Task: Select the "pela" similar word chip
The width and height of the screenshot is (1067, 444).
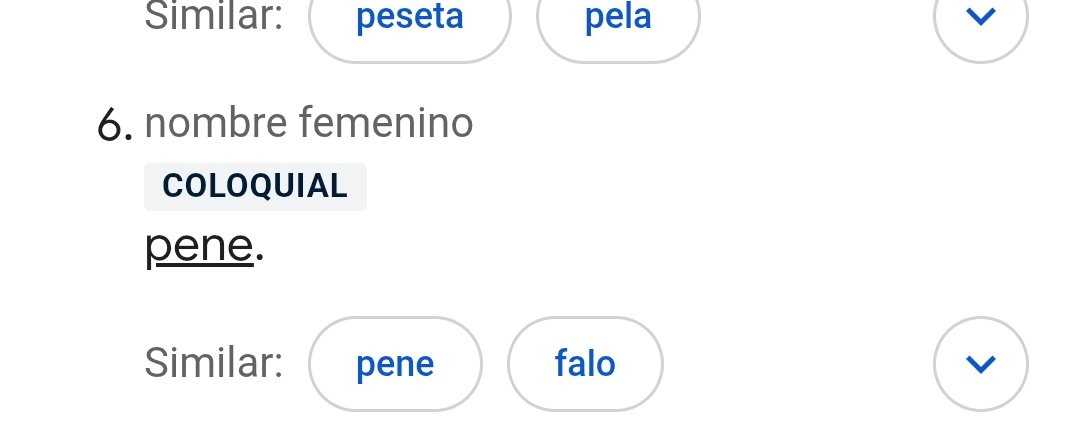Action: coord(618,18)
